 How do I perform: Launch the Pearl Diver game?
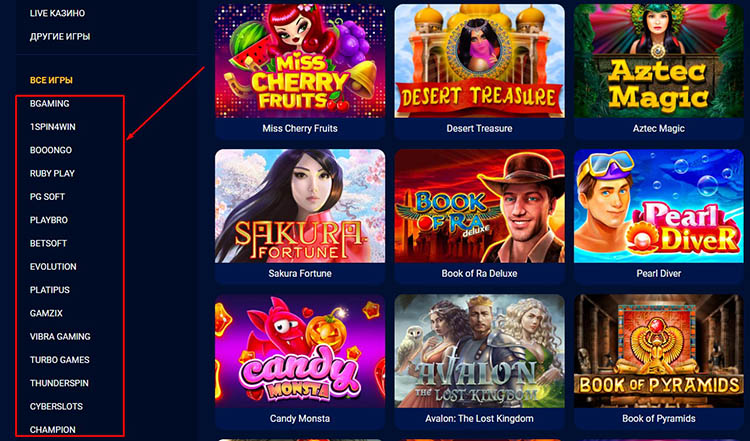pyautogui.click(x=659, y=206)
